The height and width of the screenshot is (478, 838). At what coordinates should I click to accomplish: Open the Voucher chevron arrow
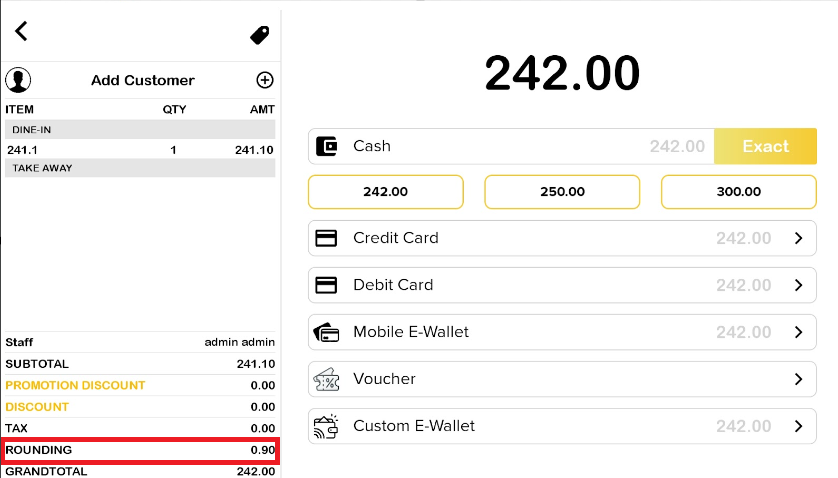798,379
